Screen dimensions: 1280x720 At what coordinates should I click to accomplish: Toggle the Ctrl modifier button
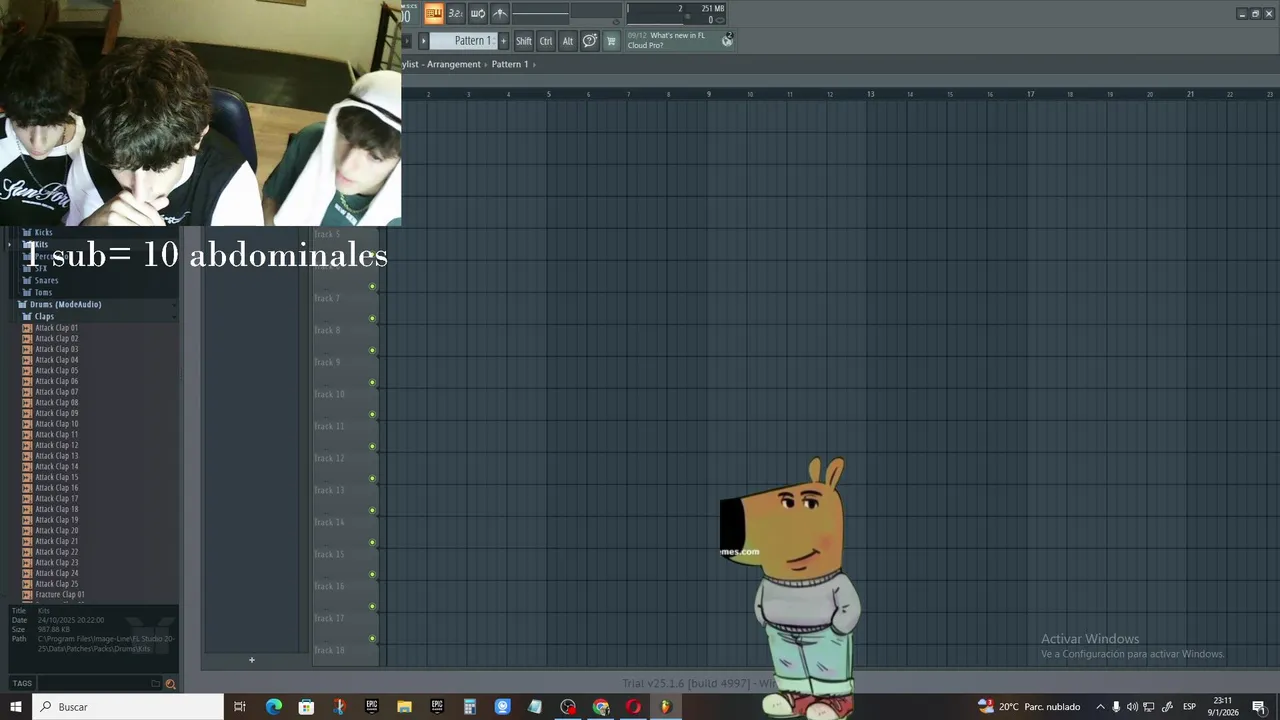[x=546, y=41]
